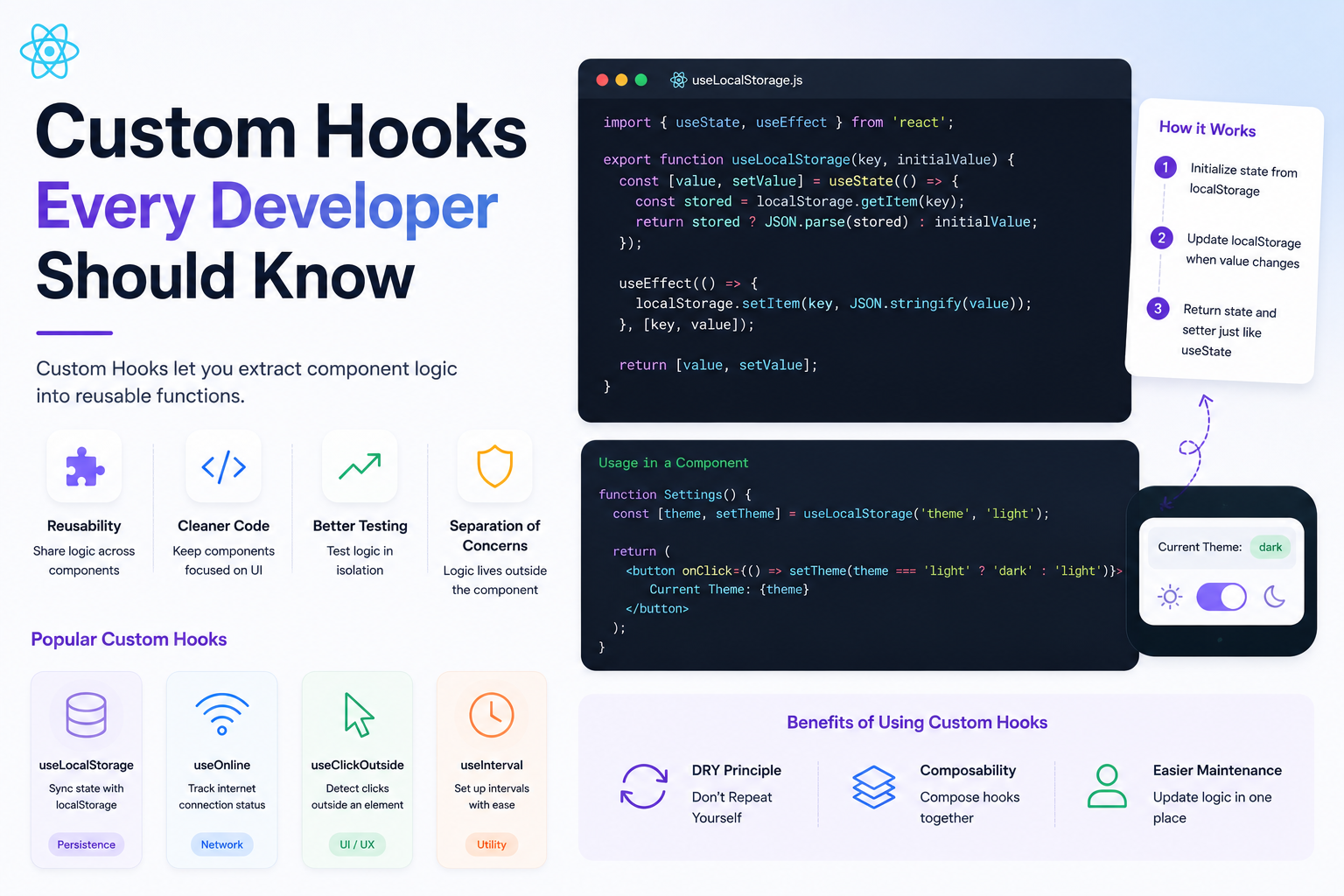Click the 'Popular Custom Hooks' heading
The image size is (1344, 896).
(129, 640)
